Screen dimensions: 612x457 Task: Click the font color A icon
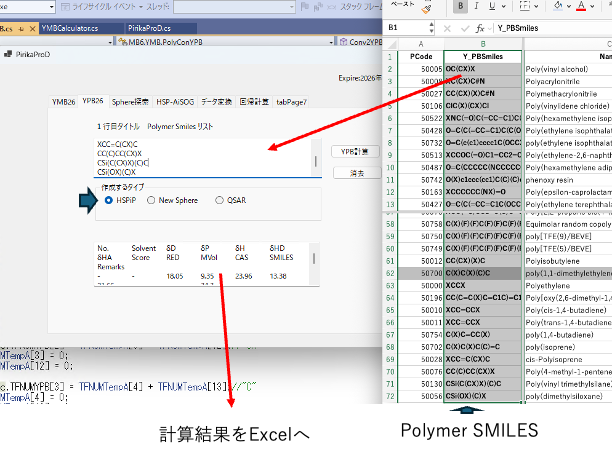581,7
